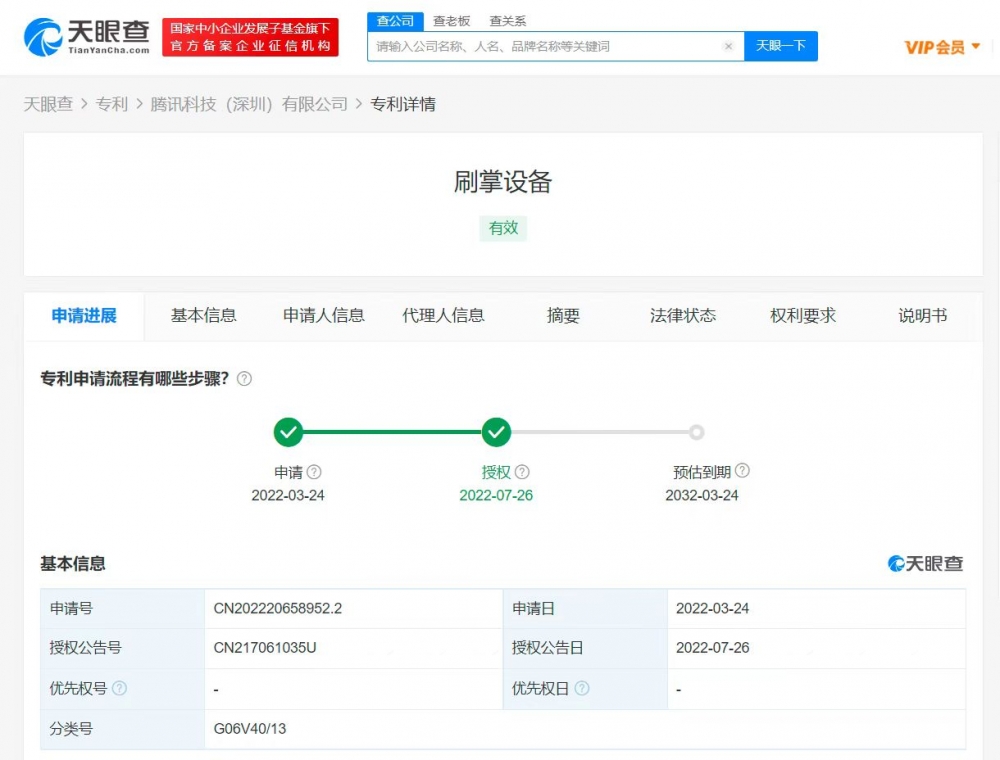Click the 申请号 label cell

(x=122, y=608)
